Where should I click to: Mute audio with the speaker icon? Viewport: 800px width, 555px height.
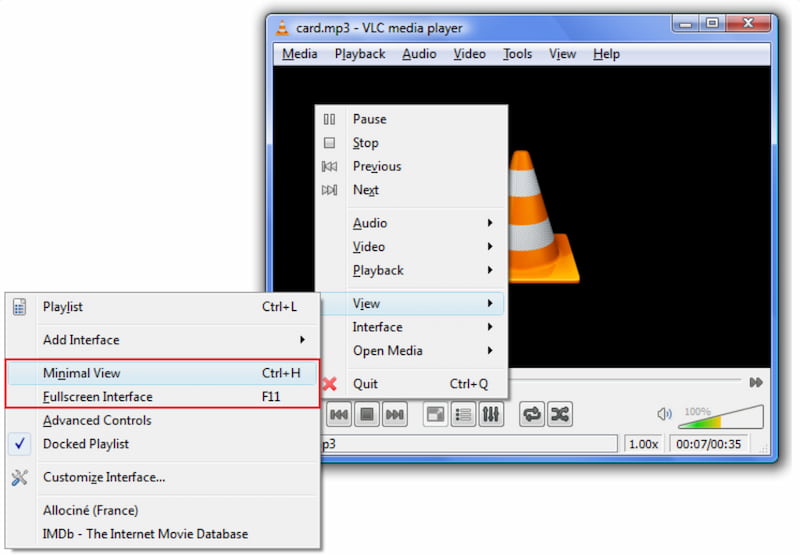(x=664, y=414)
